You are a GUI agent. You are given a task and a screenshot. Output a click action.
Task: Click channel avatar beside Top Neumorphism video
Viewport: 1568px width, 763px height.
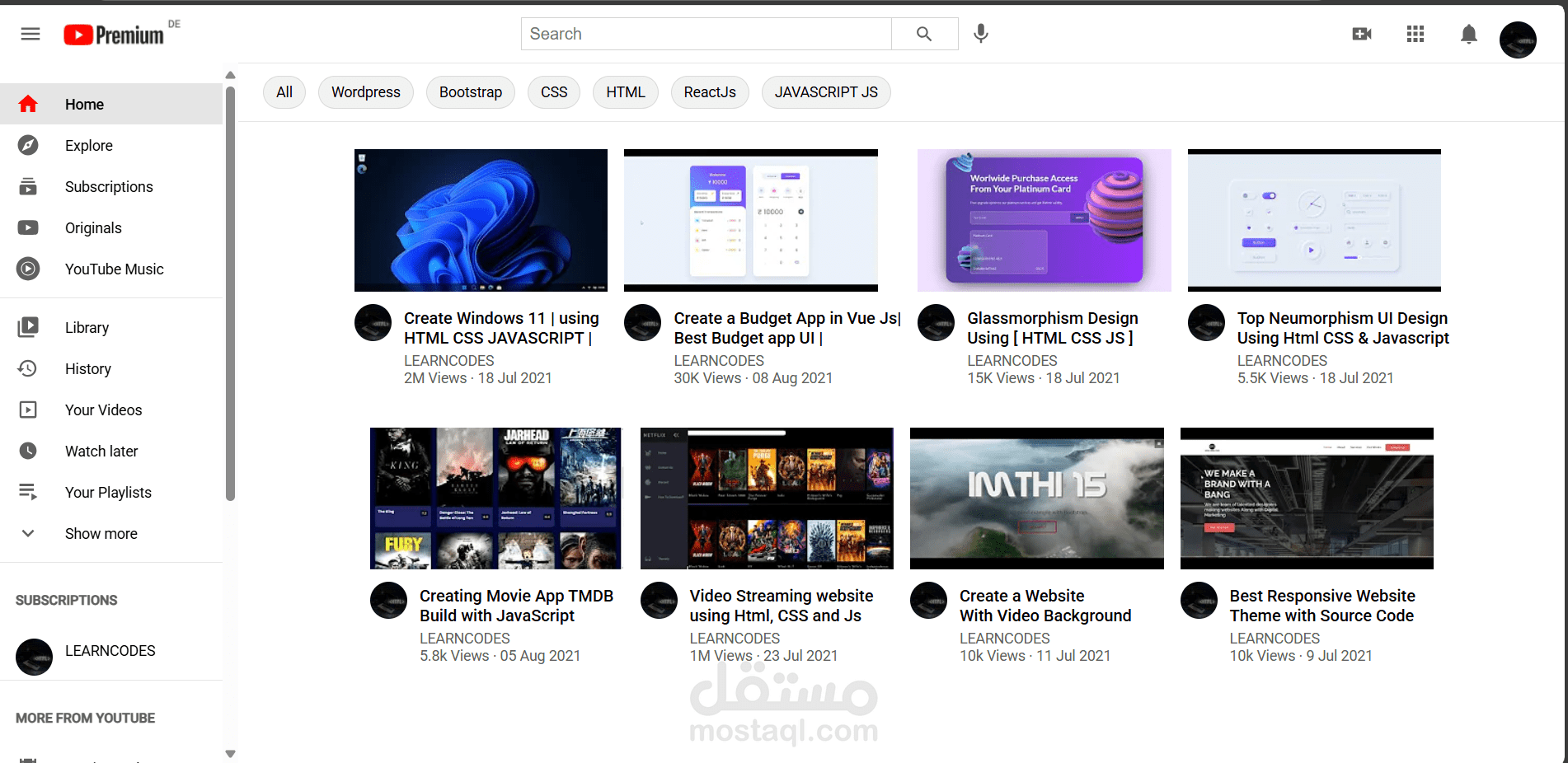[1206, 323]
